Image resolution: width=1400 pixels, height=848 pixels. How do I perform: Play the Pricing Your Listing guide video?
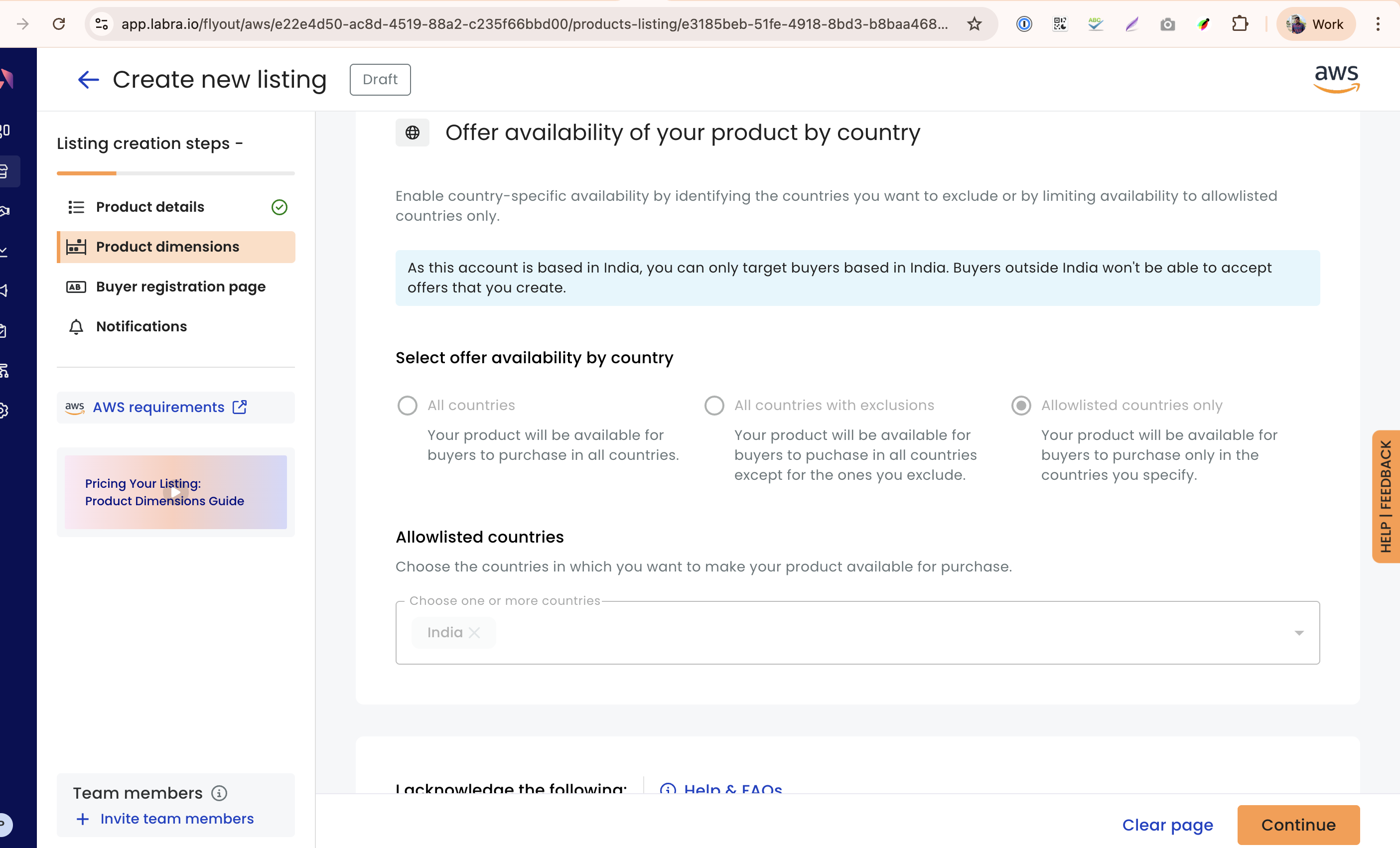[175, 492]
